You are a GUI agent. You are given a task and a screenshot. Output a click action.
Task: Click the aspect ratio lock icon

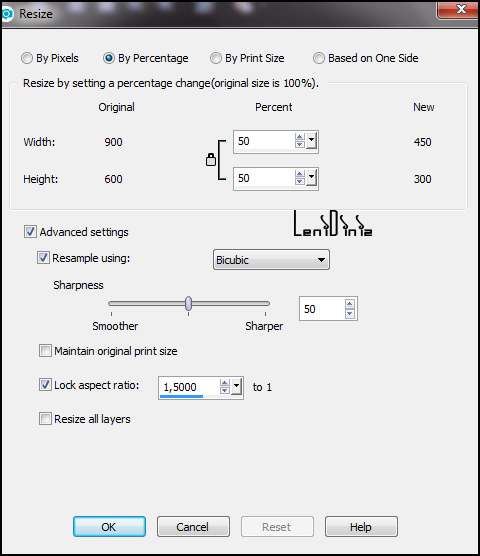pyautogui.click(x=211, y=160)
